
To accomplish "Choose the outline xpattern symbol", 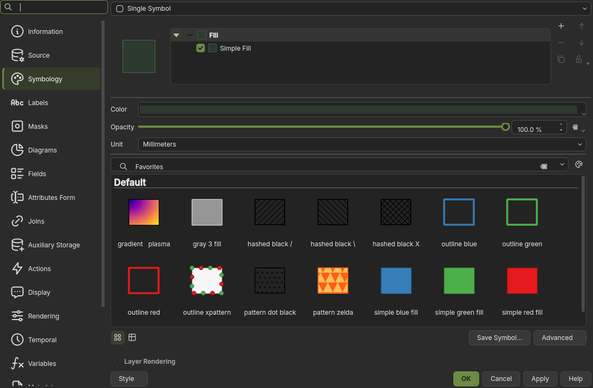I will coord(207,291).
